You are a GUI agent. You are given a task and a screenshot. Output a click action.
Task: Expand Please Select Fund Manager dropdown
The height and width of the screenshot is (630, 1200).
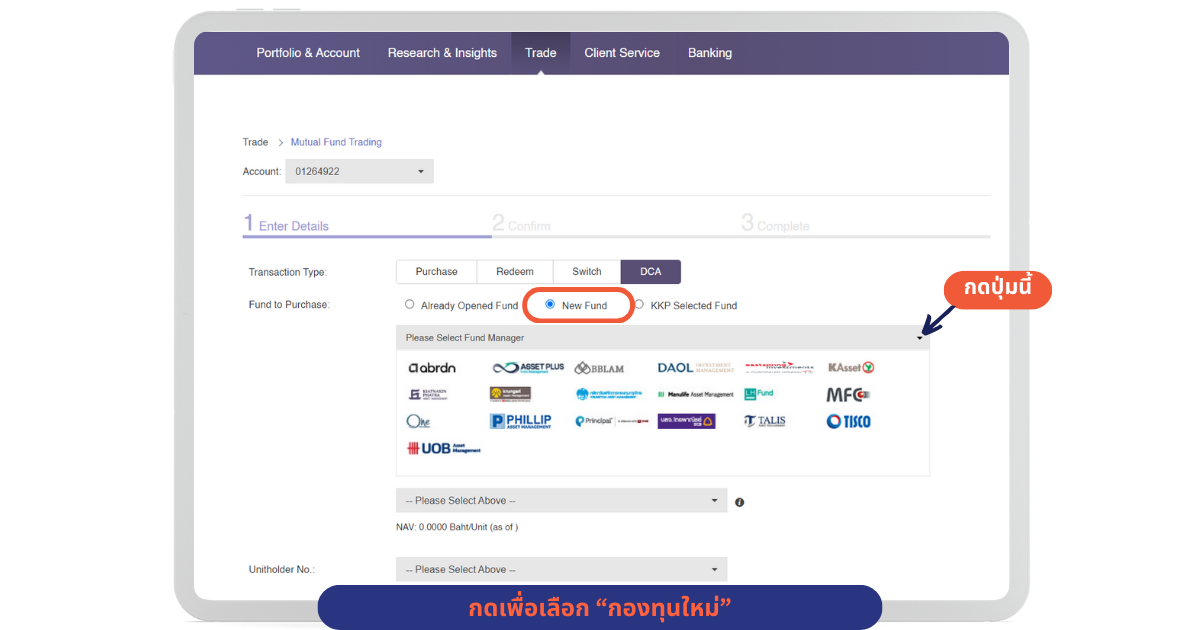coord(662,338)
